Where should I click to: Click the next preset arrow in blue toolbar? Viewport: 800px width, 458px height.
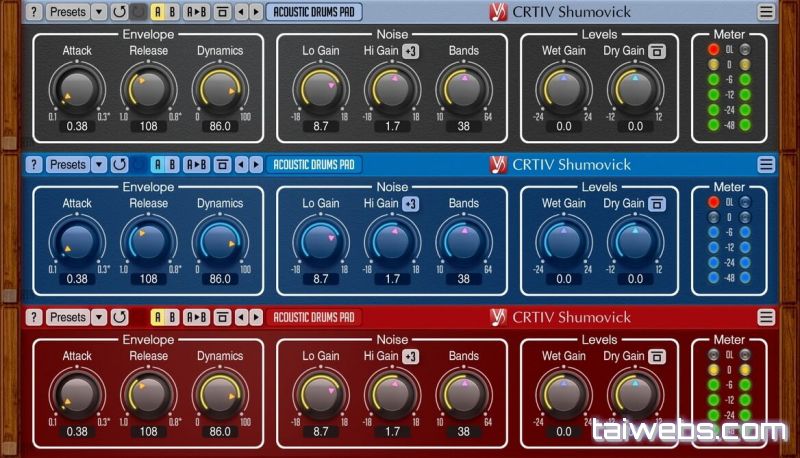pos(254,165)
